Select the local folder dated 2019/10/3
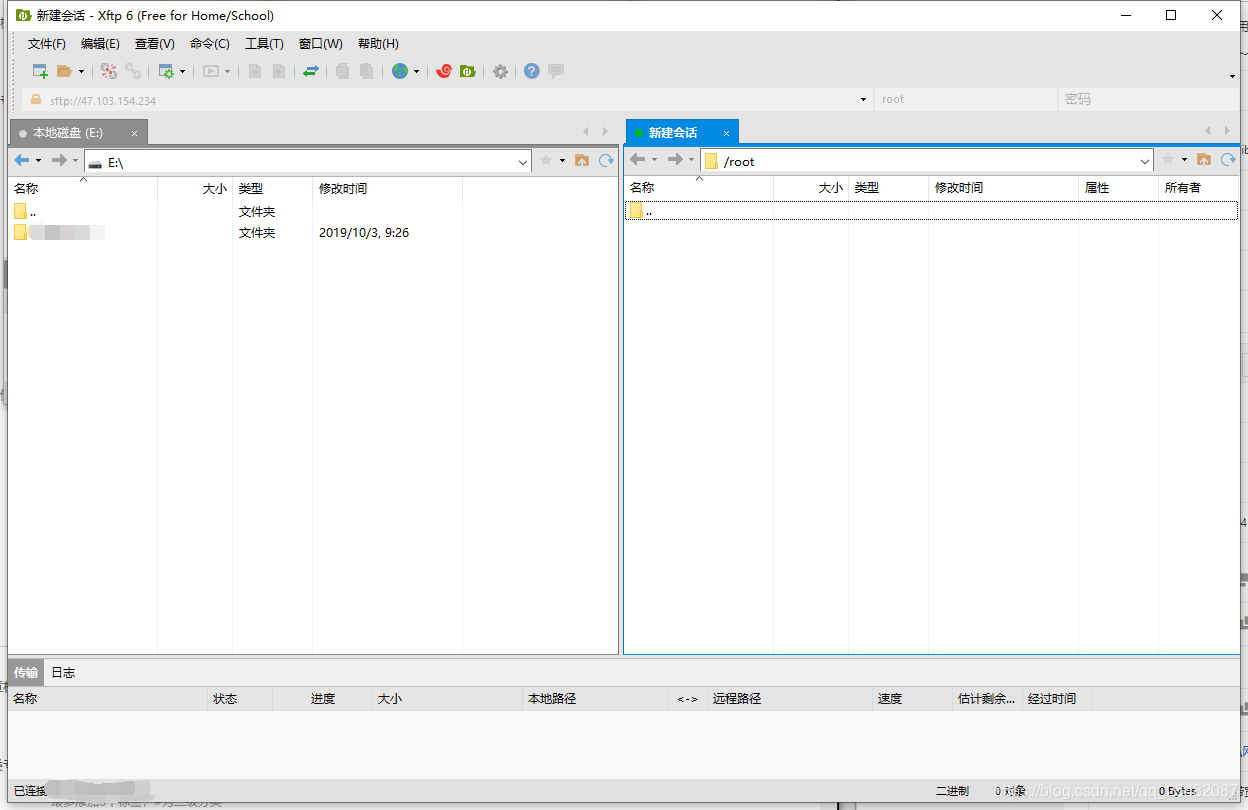Image resolution: width=1248 pixels, height=810 pixels. point(312,233)
